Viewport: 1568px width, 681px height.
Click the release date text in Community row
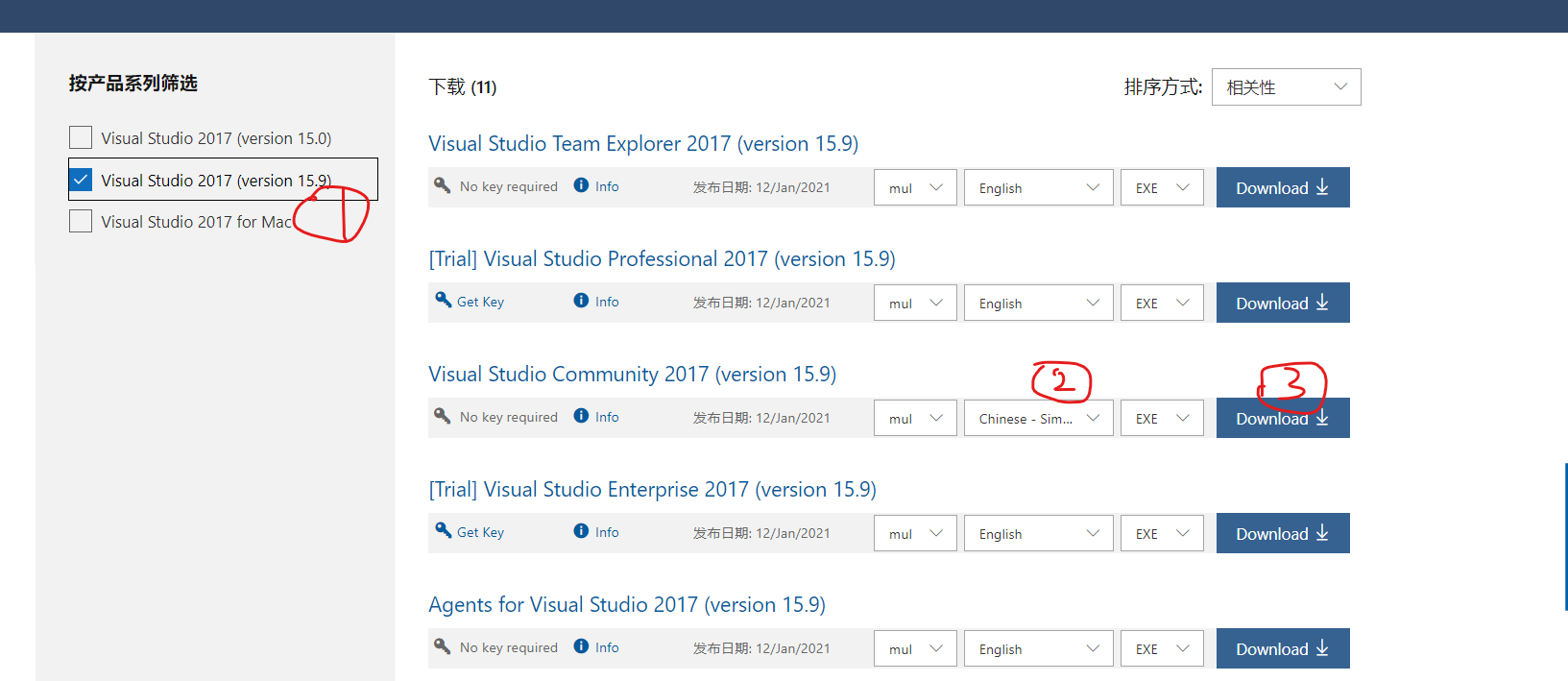pos(761,418)
